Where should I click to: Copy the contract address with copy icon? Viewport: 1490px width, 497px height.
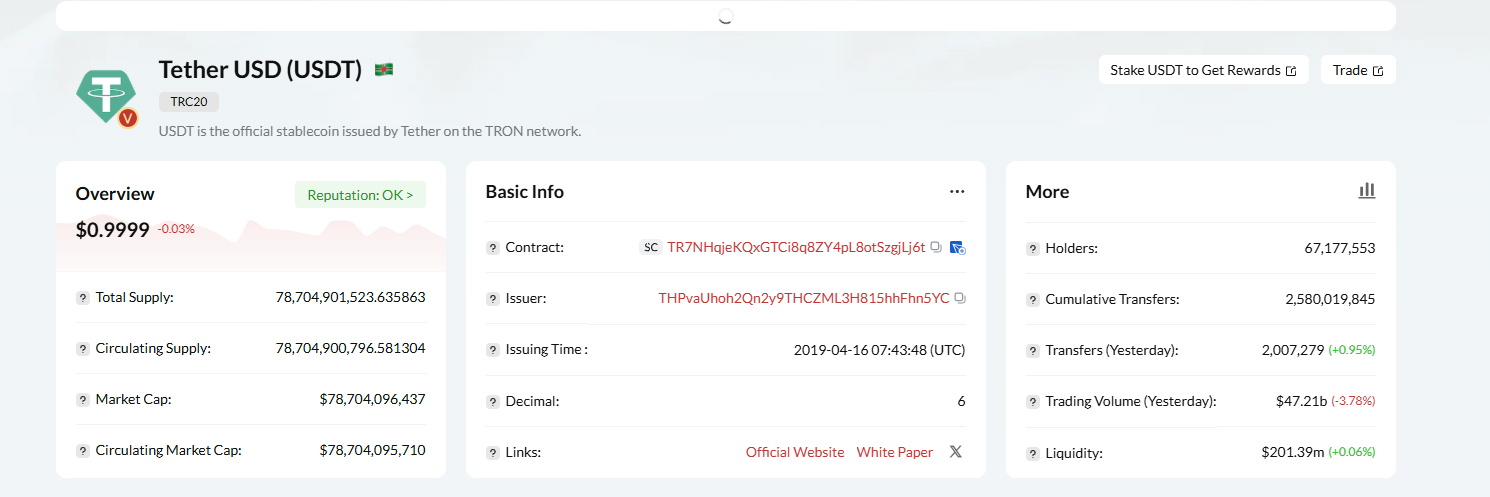pos(936,246)
